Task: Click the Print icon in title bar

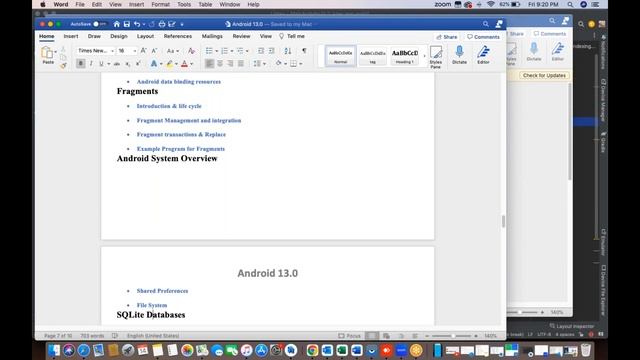Action: point(162,24)
